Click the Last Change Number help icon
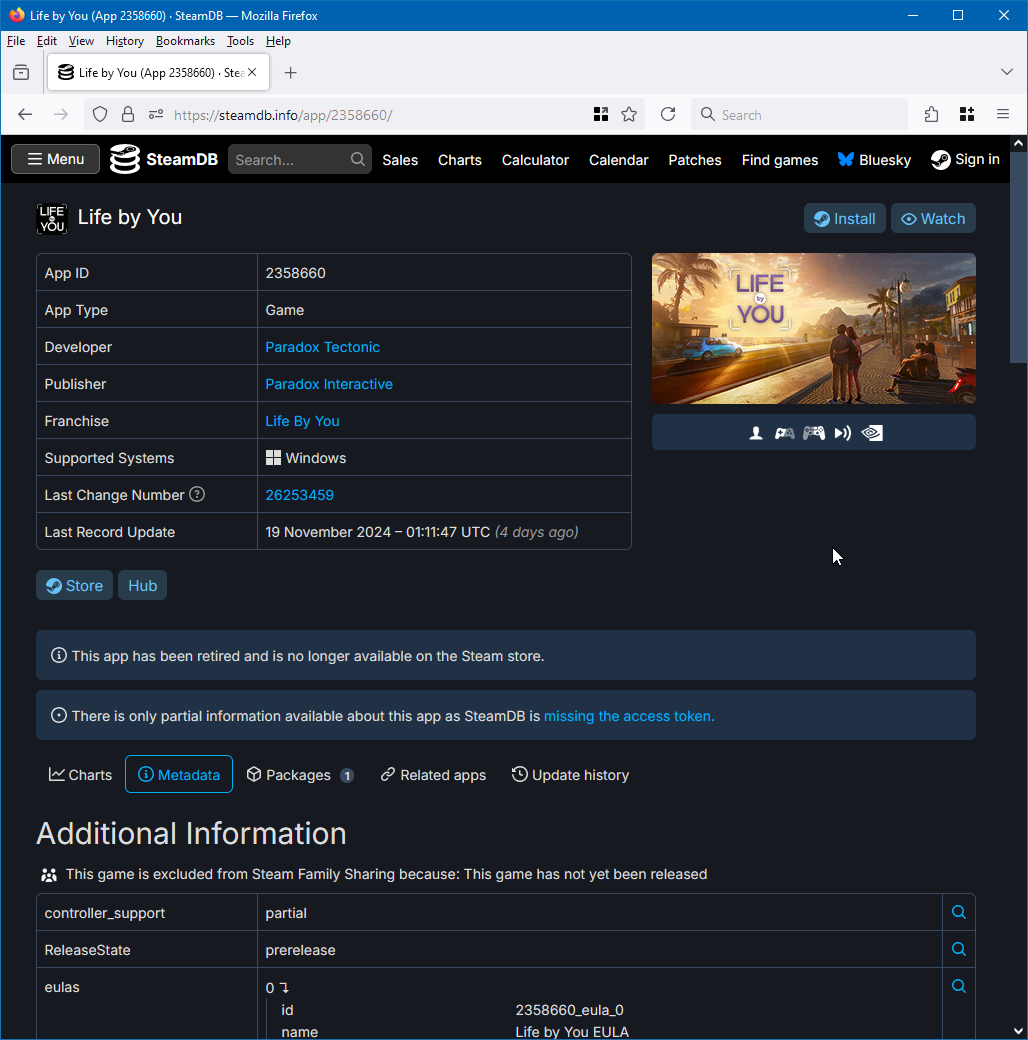The image size is (1028, 1040). pos(197,494)
